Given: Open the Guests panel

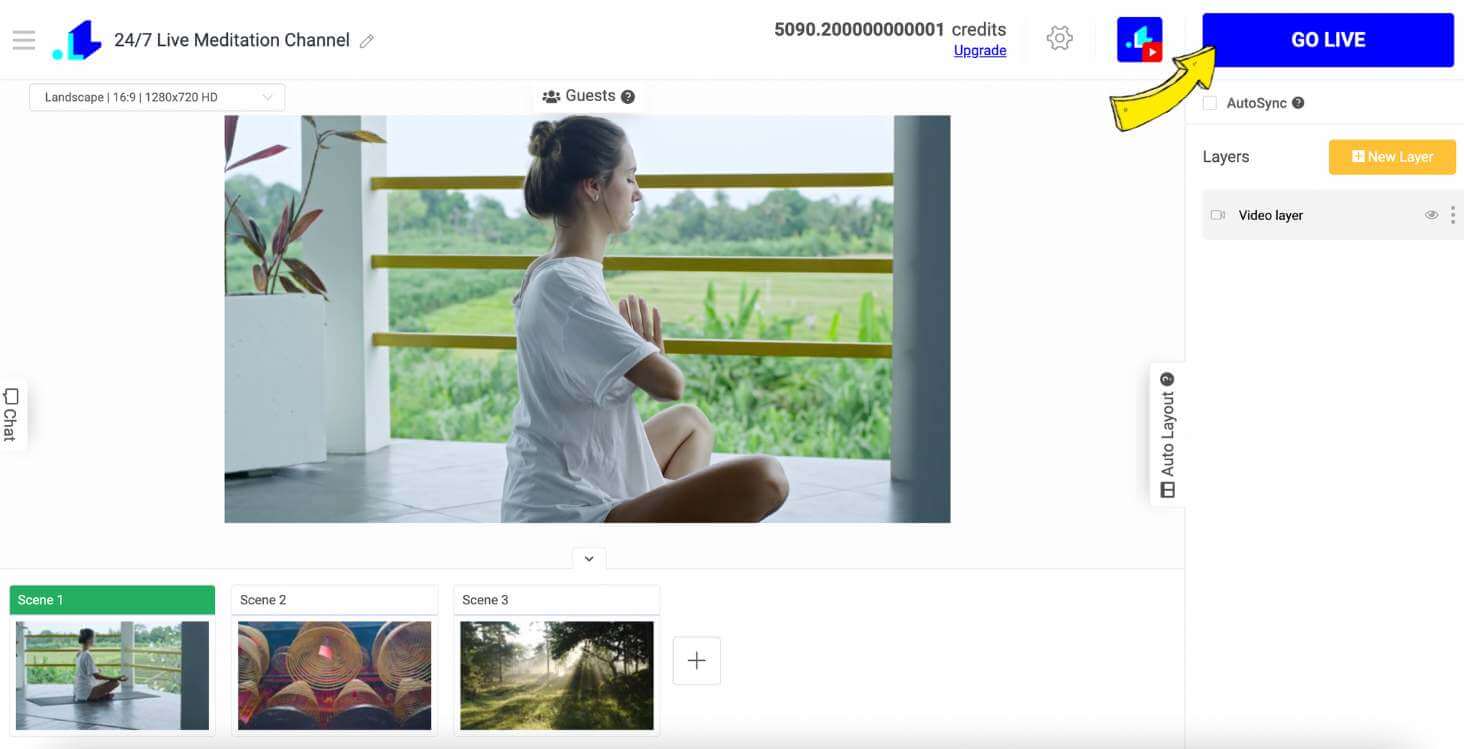Looking at the screenshot, I should point(579,96).
